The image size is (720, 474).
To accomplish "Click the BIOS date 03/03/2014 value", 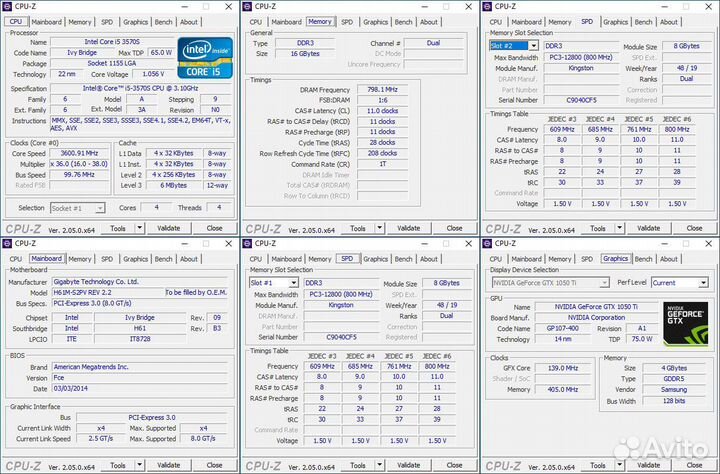I will click(140, 389).
